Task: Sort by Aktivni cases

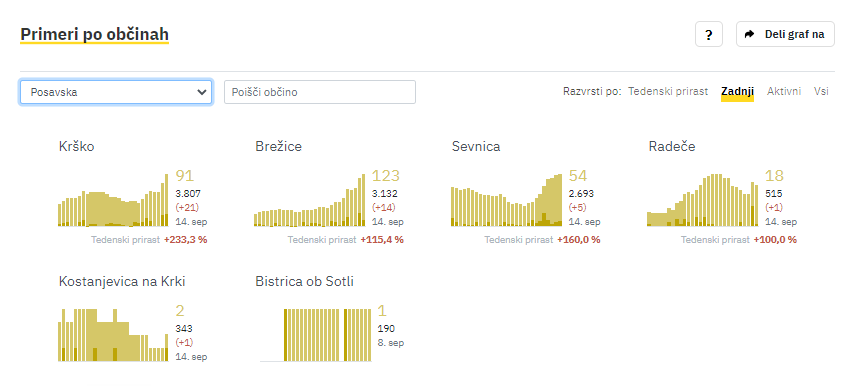Action: 784,91
